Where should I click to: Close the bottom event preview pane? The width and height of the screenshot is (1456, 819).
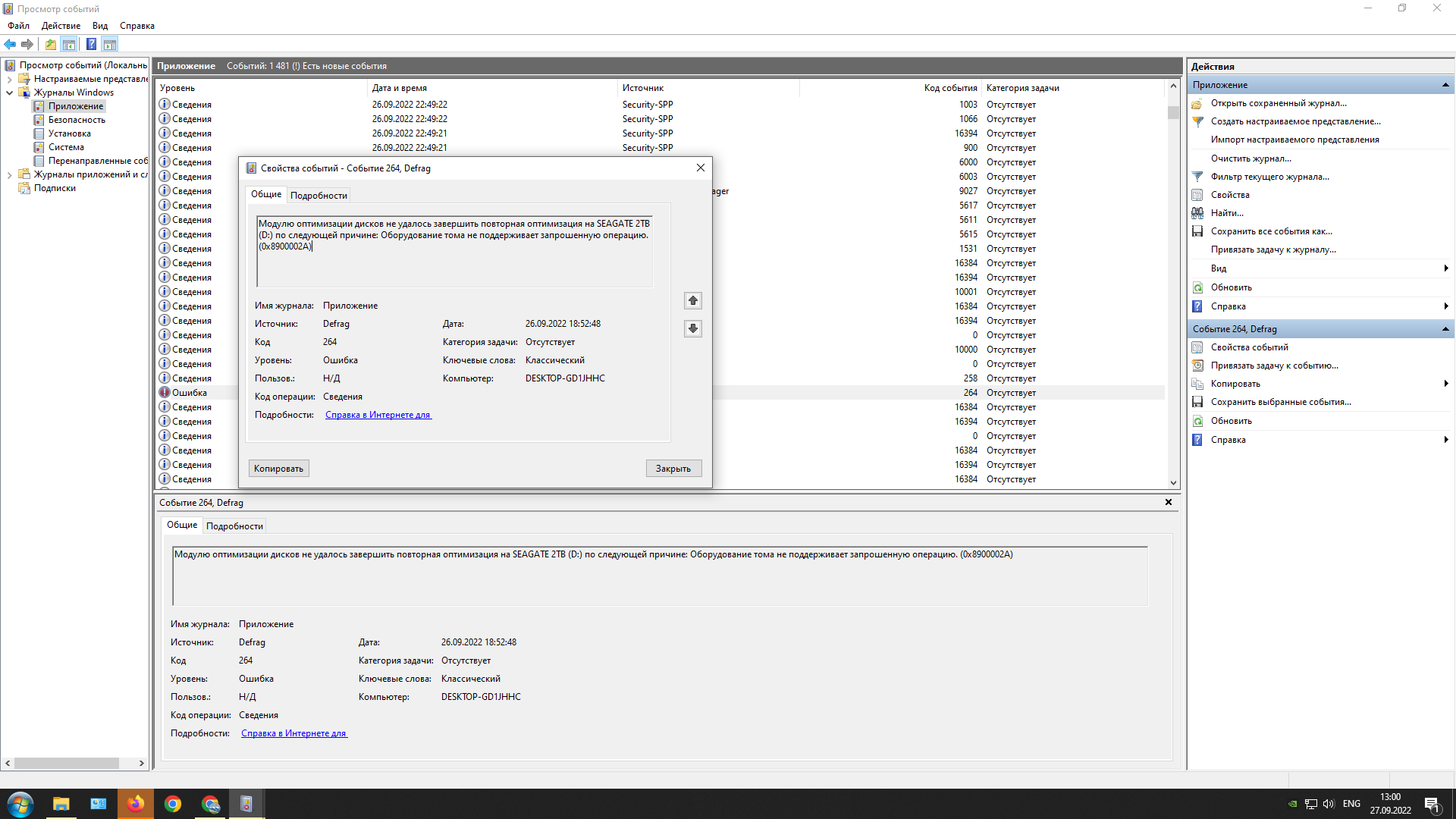point(1168,502)
